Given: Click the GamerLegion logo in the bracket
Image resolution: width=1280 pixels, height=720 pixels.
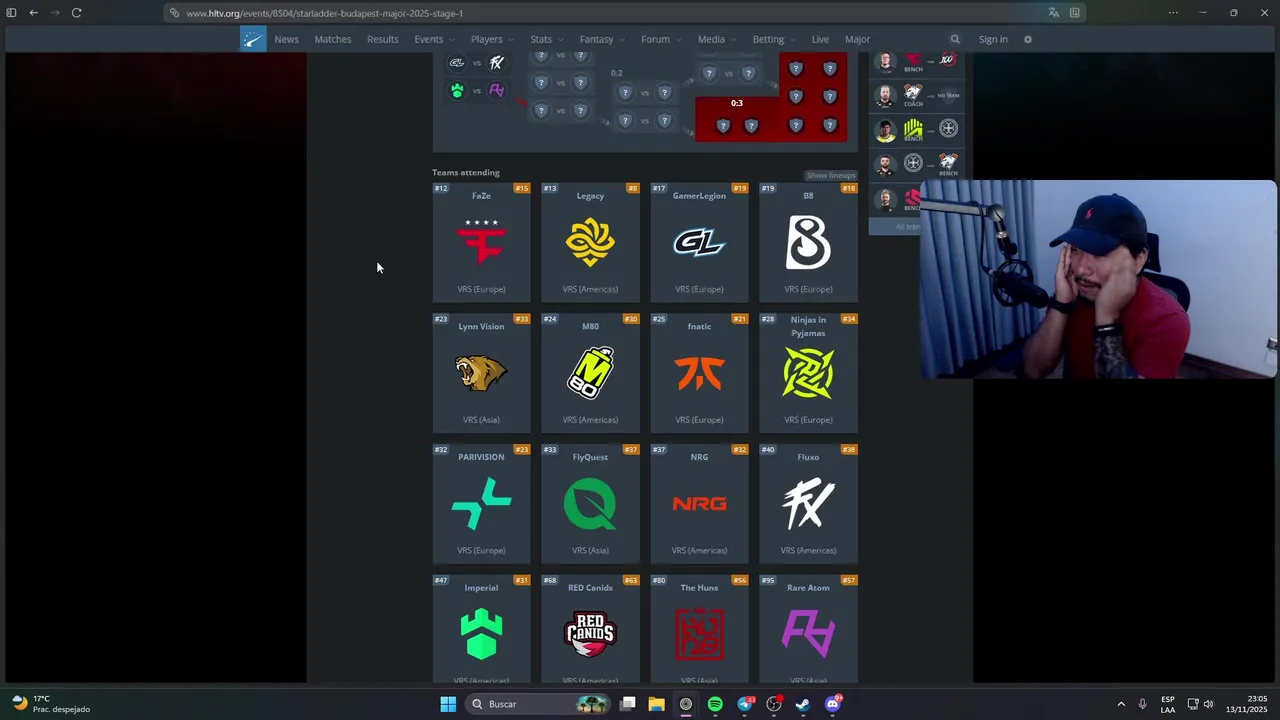Looking at the screenshot, I should pos(457,62).
